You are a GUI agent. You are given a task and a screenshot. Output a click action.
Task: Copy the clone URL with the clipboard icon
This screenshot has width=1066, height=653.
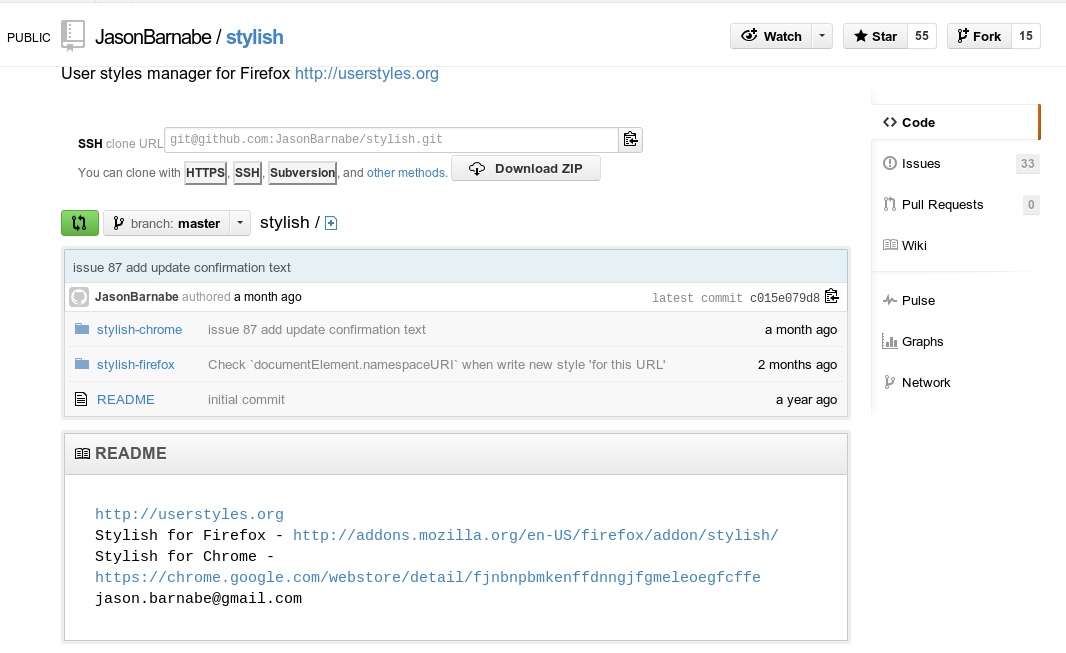coord(630,139)
